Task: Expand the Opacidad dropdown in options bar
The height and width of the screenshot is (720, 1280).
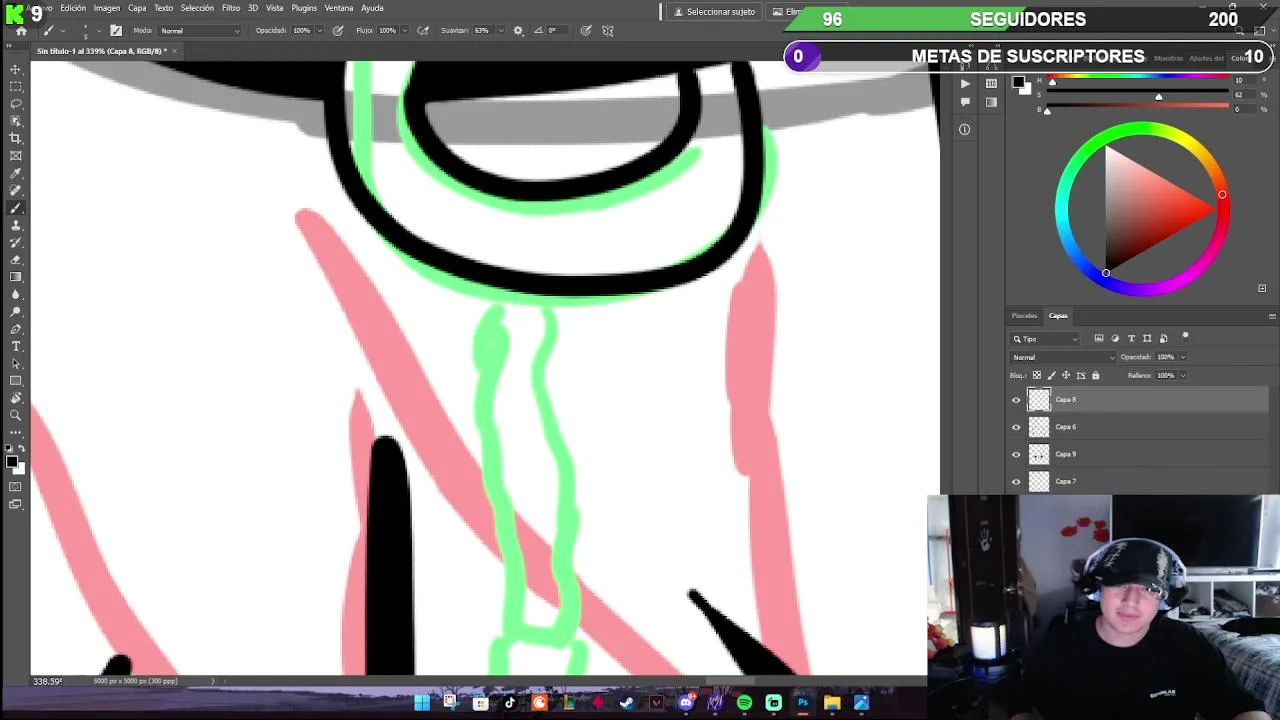Action: click(x=319, y=31)
